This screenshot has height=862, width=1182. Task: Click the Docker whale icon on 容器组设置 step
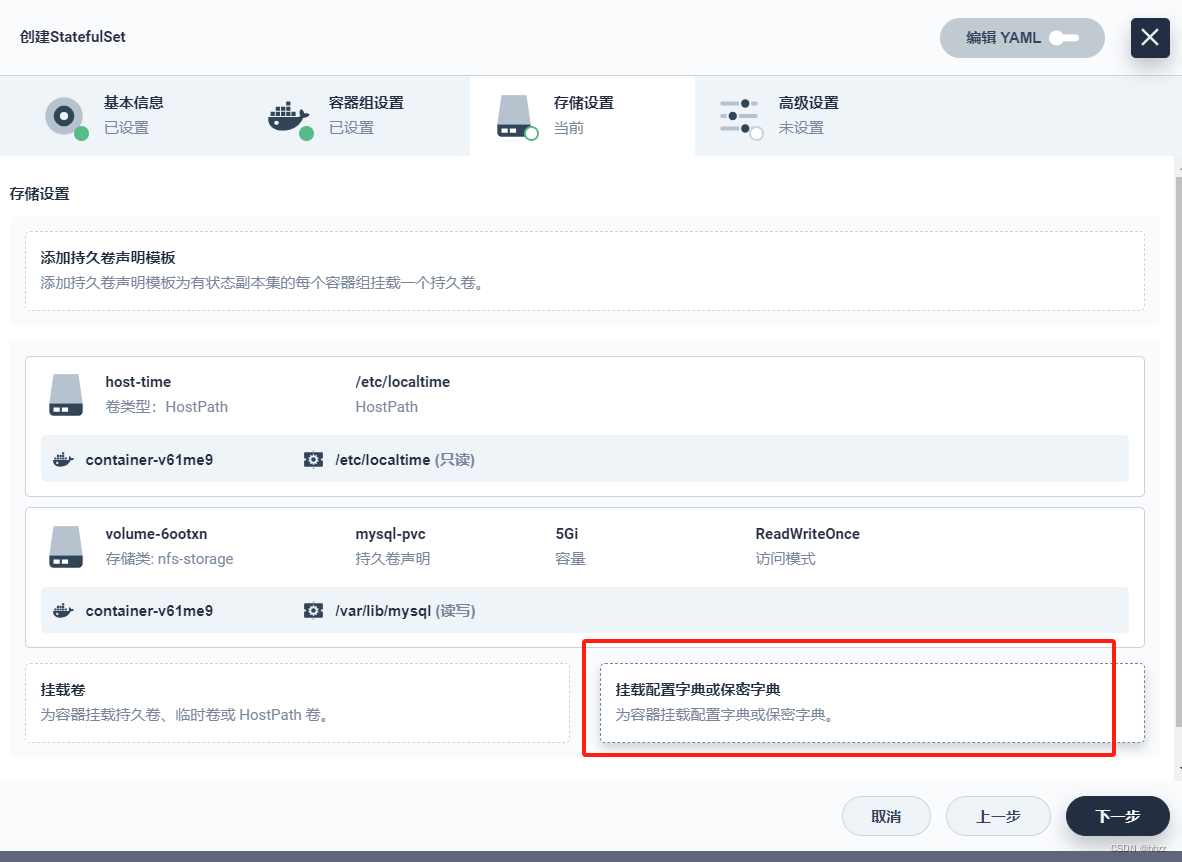coord(289,115)
